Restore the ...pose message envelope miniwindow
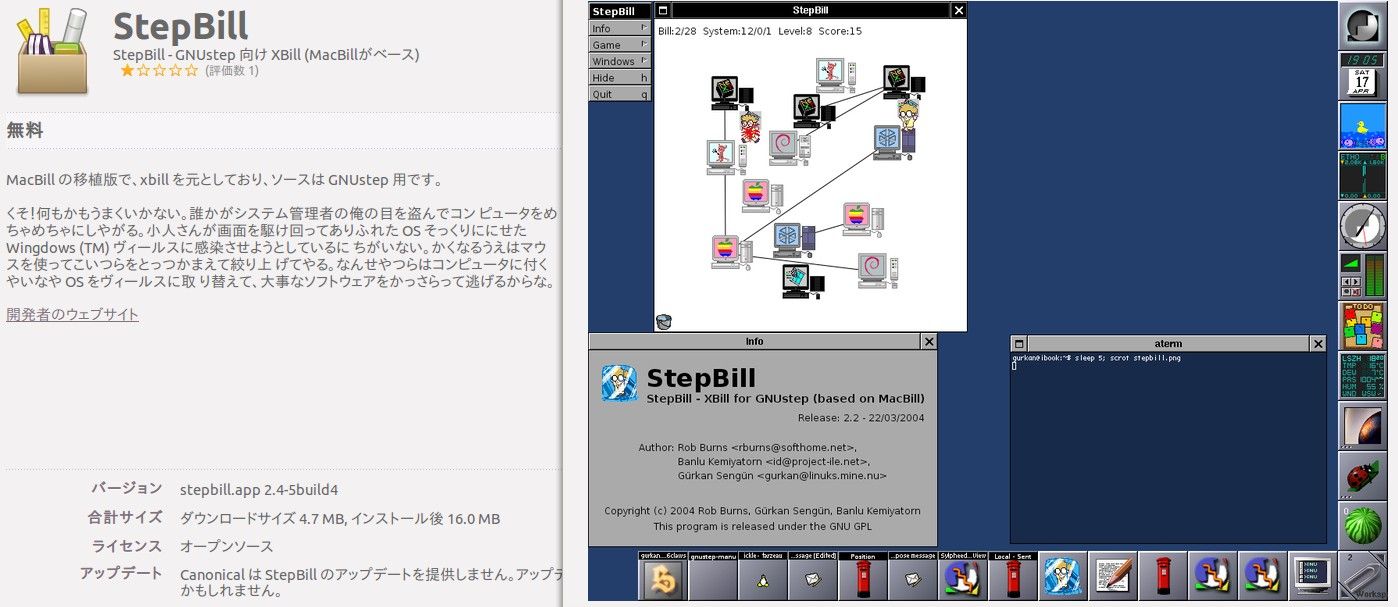1398x607 pixels. click(913, 575)
